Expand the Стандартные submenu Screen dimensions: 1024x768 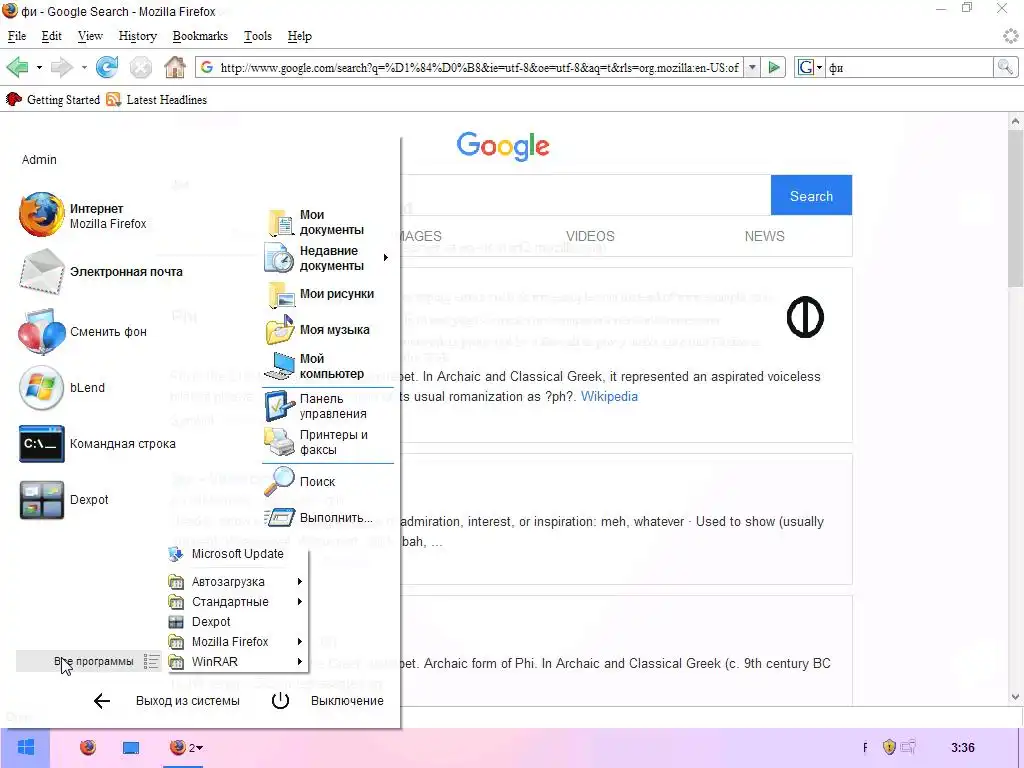coord(236,601)
